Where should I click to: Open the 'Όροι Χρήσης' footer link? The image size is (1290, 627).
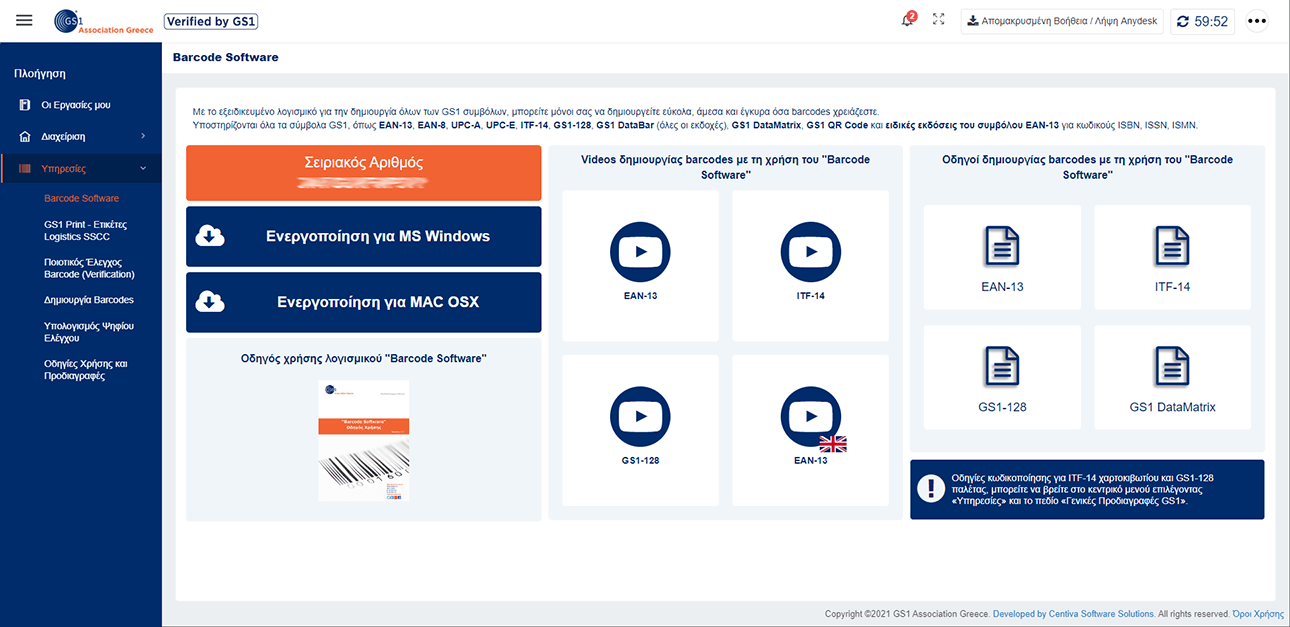coord(1258,614)
